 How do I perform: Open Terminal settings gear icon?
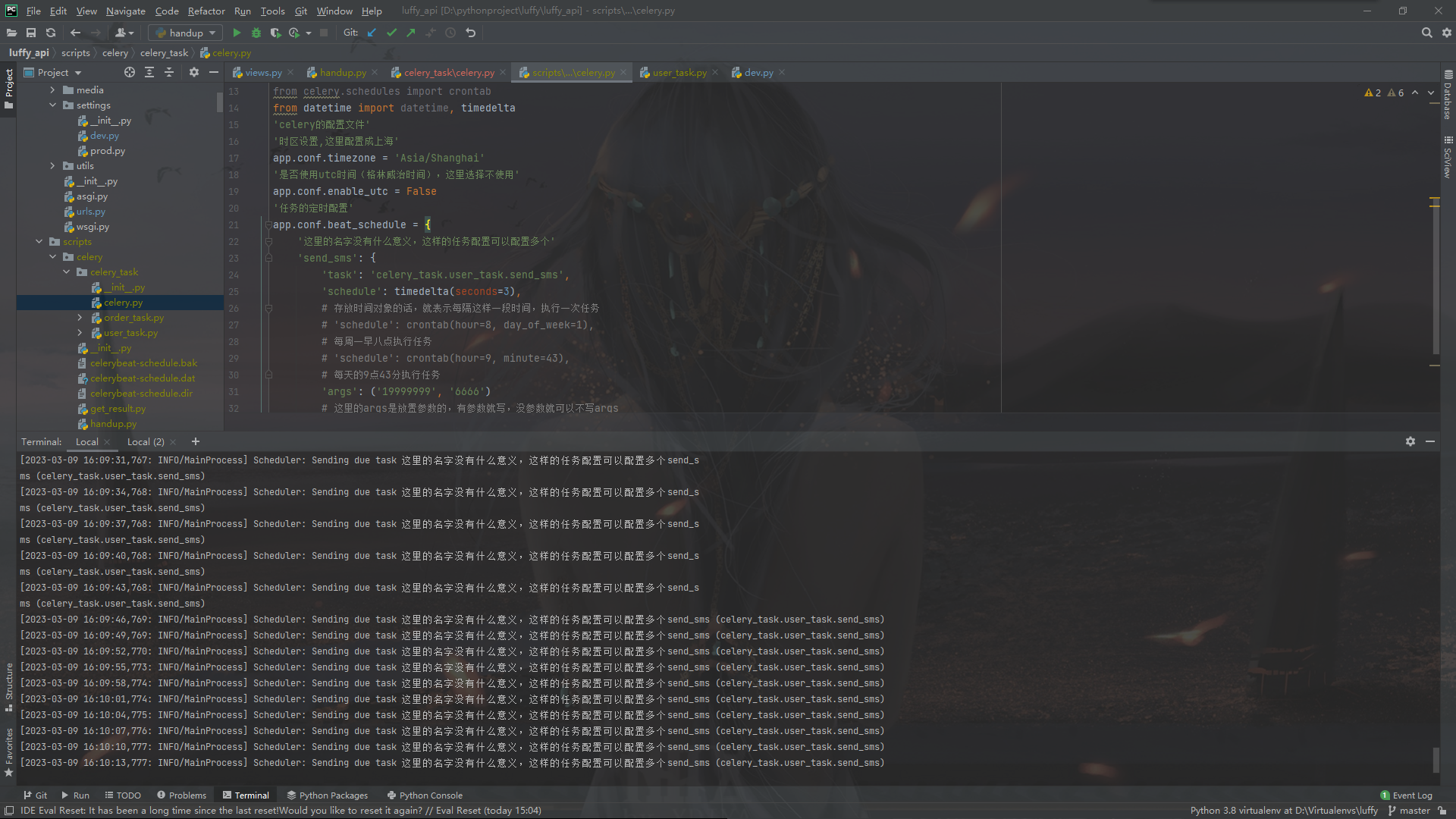pos(1410,441)
